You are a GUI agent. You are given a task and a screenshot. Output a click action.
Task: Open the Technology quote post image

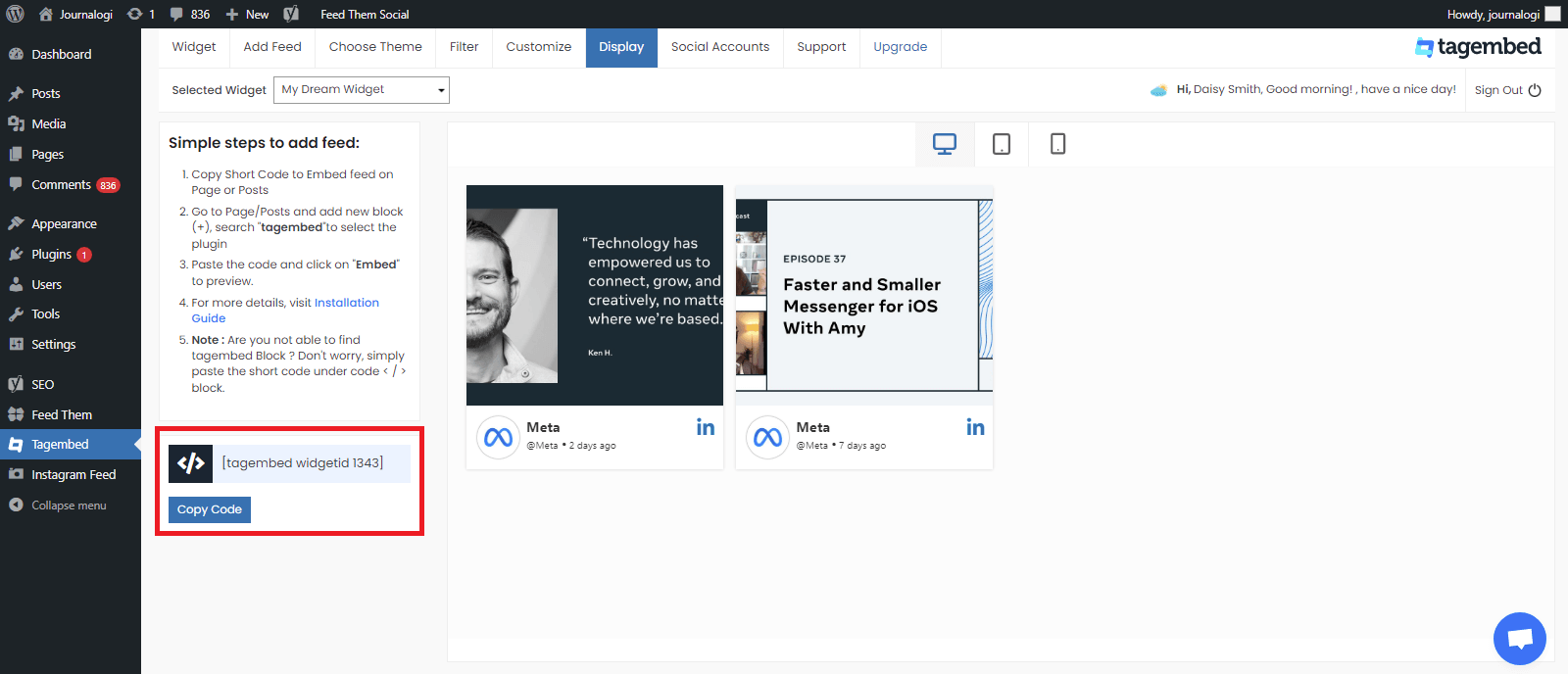(x=595, y=295)
